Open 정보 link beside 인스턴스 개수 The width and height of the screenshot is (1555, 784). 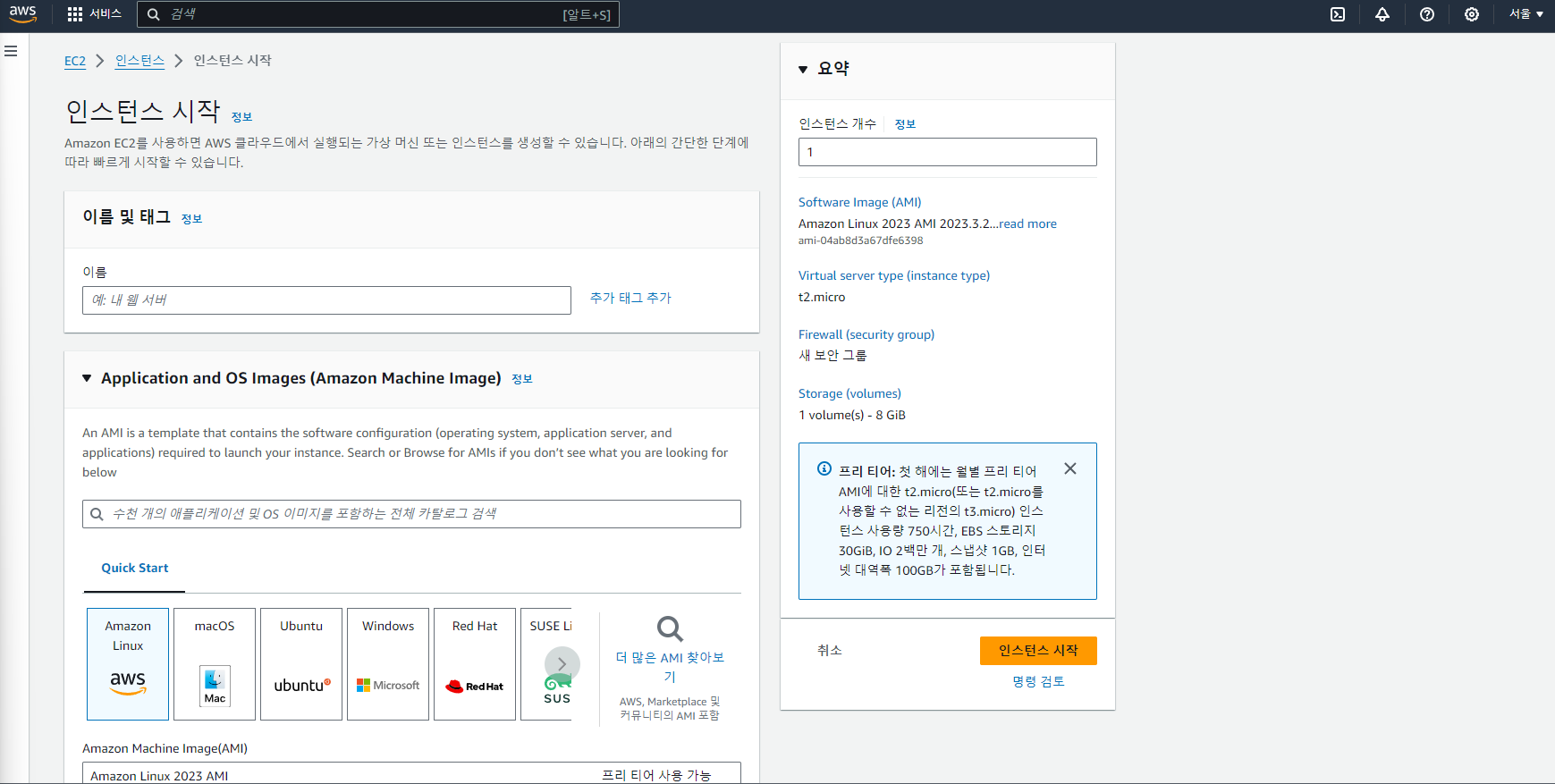905,124
